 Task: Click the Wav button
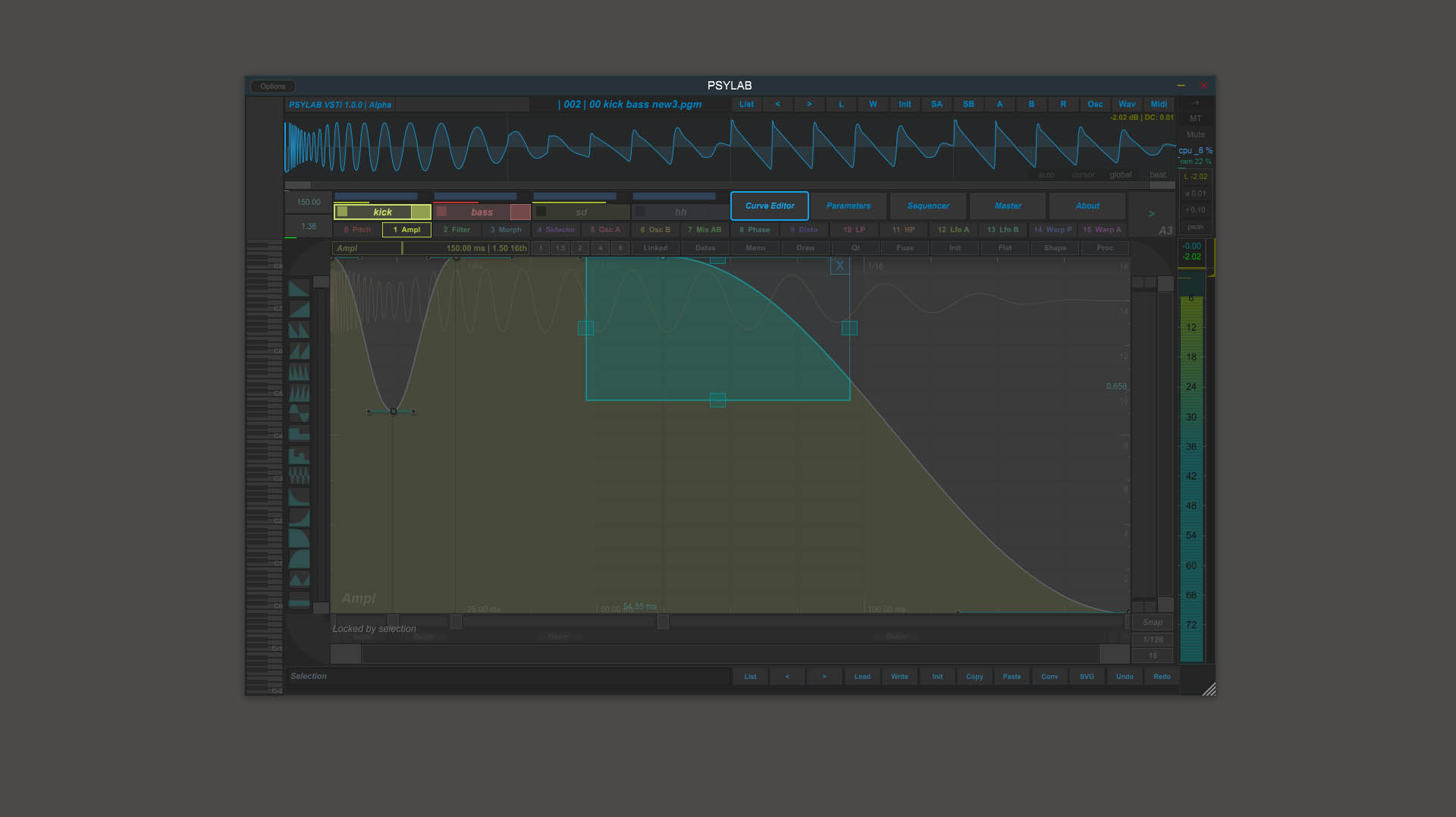click(x=1127, y=104)
